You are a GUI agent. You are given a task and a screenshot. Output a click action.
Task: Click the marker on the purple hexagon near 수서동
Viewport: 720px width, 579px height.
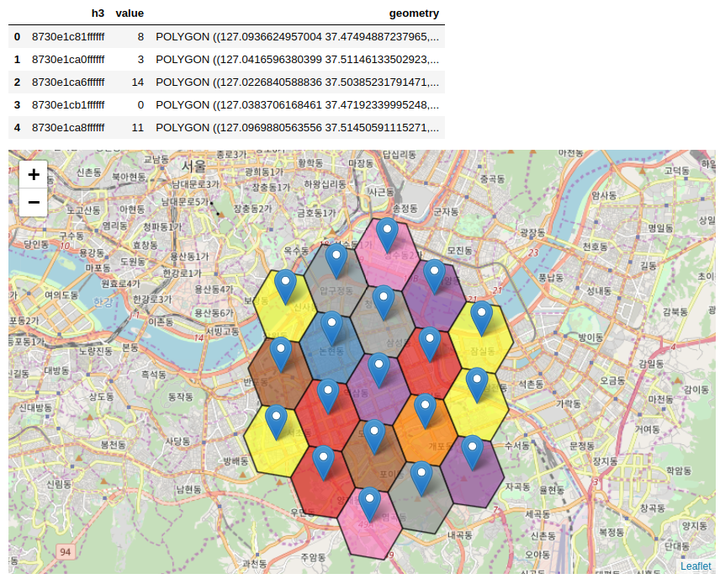tap(472, 453)
